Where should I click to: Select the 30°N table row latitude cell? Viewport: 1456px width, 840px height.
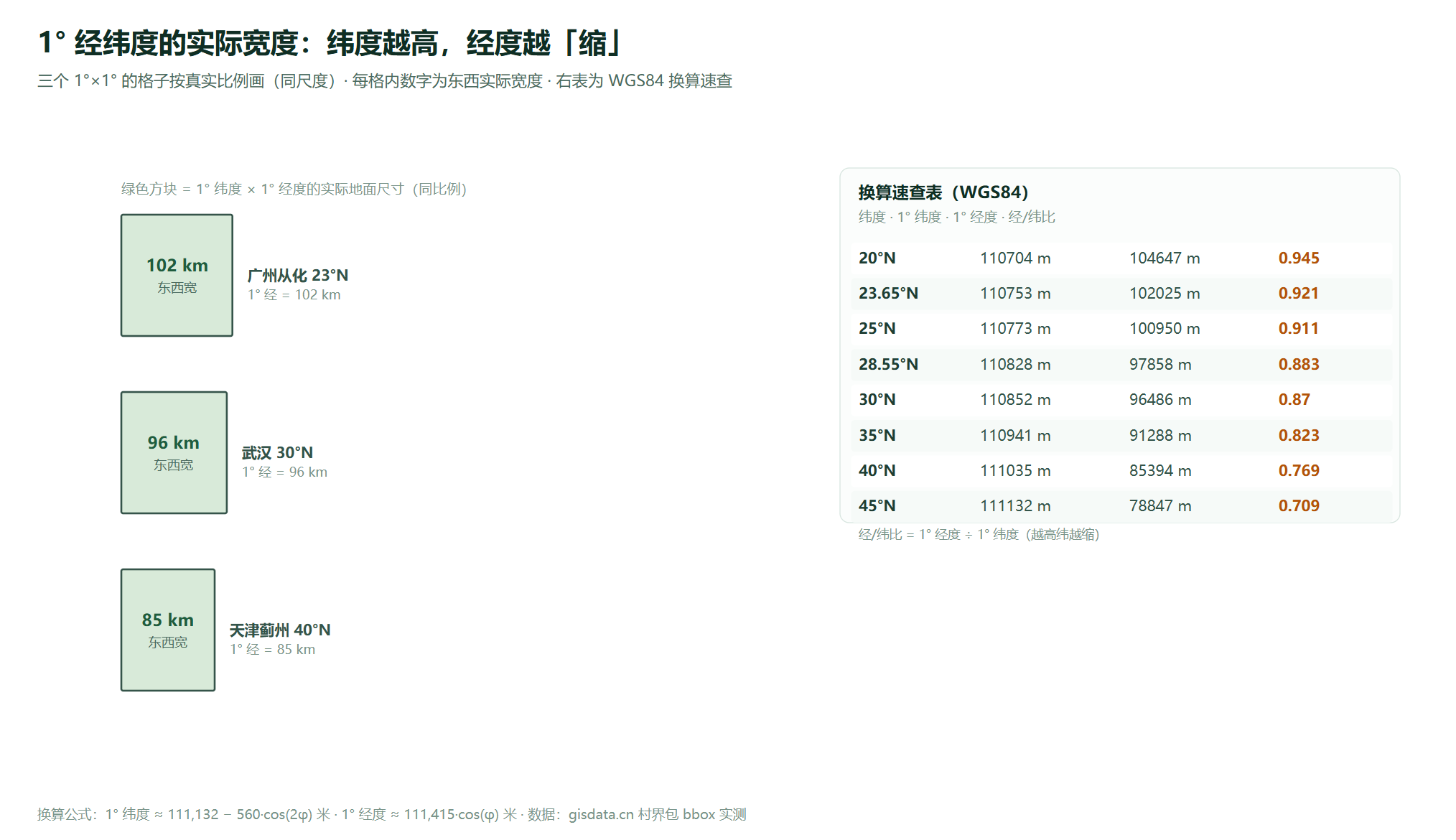[x=877, y=400]
